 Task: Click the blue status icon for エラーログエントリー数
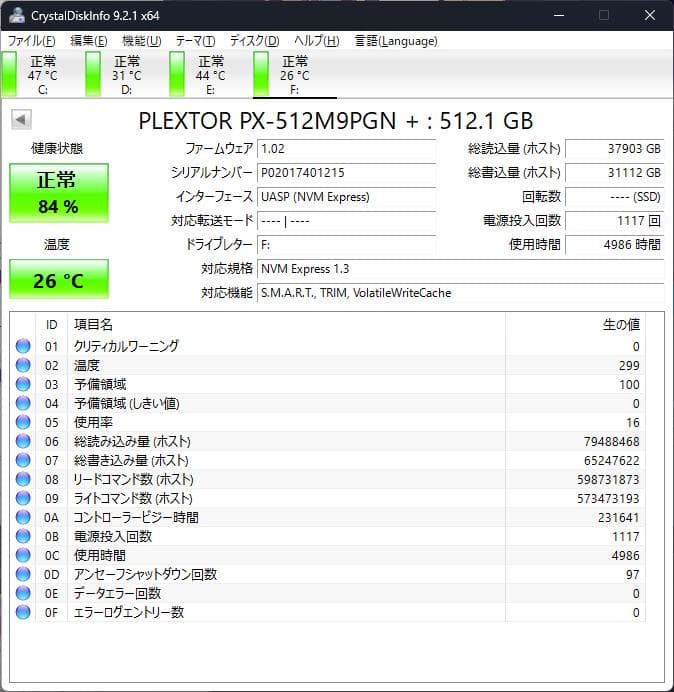(23, 612)
